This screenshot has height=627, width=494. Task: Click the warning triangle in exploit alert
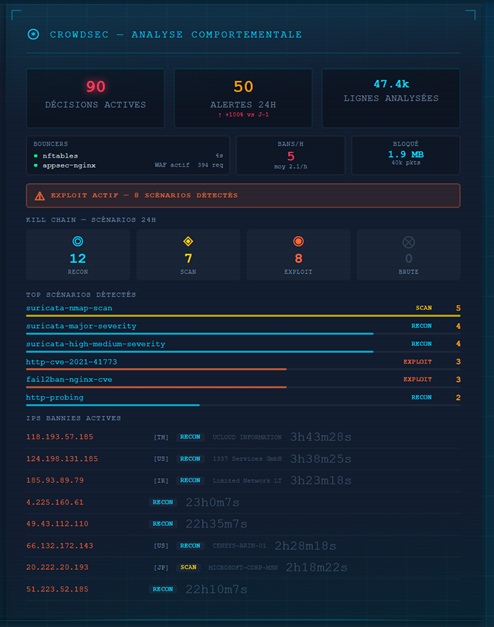tap(40, 196)
